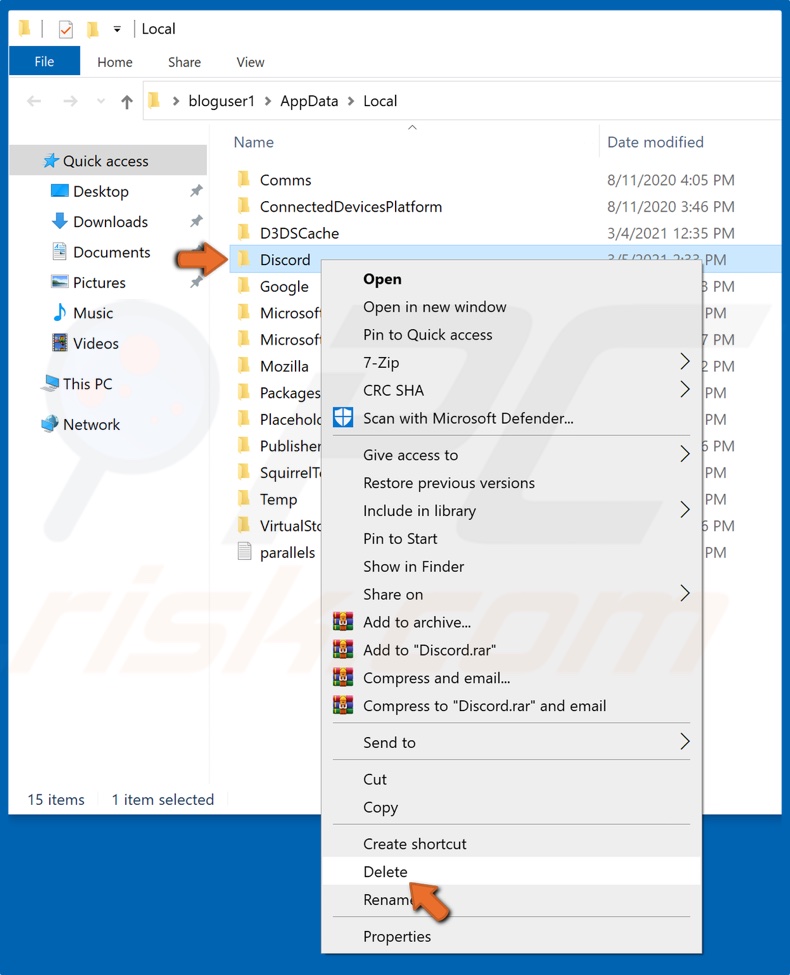Click AppData in the address path
790x975 pixels.
tap(309, 101)
